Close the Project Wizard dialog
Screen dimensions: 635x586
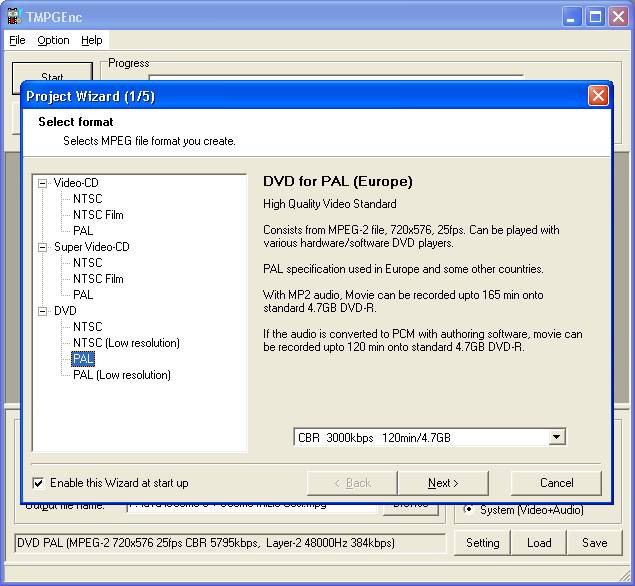pyautogui.click(x=598, y=96)
